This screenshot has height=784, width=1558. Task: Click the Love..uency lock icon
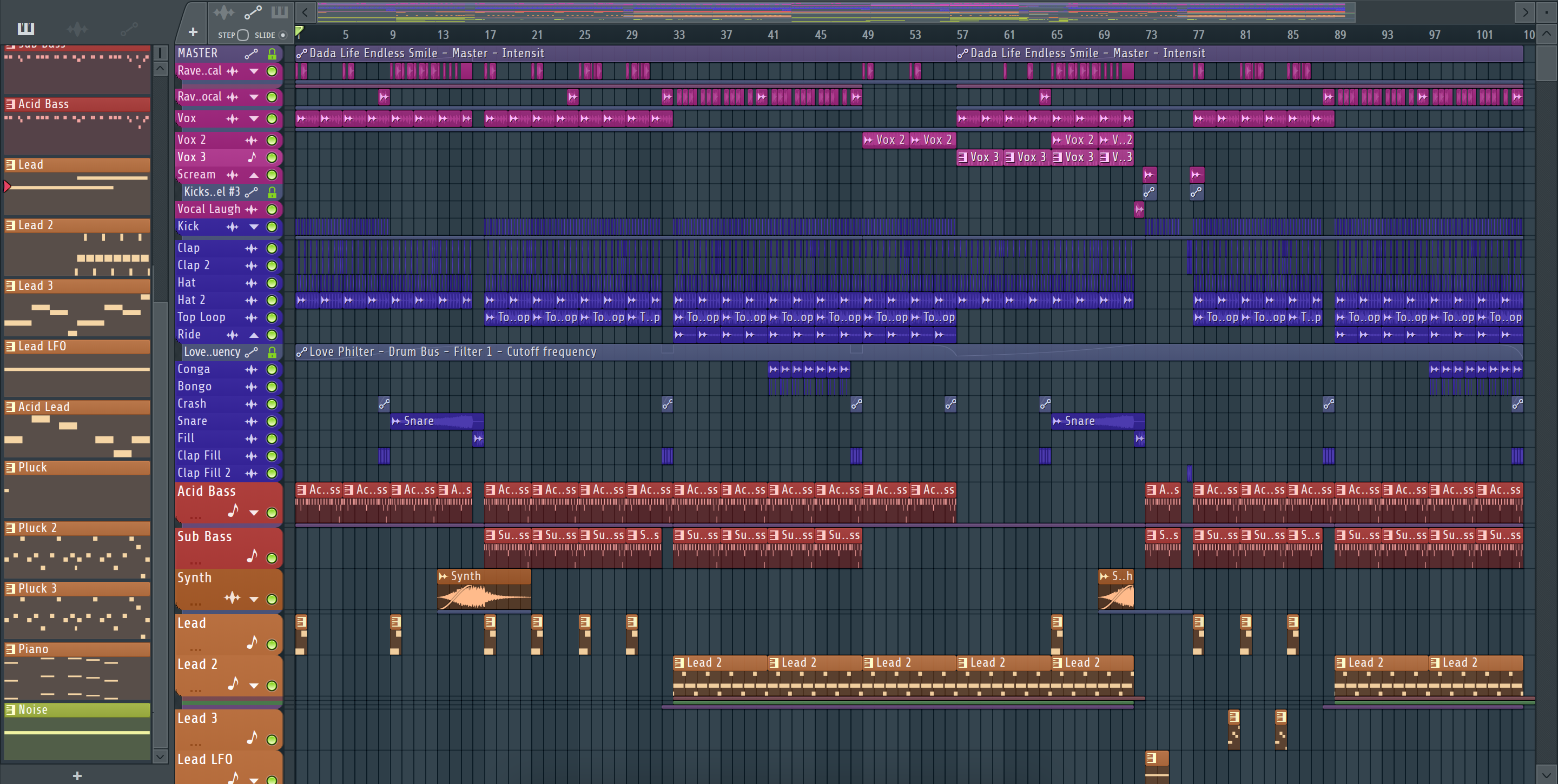(272, 353)
